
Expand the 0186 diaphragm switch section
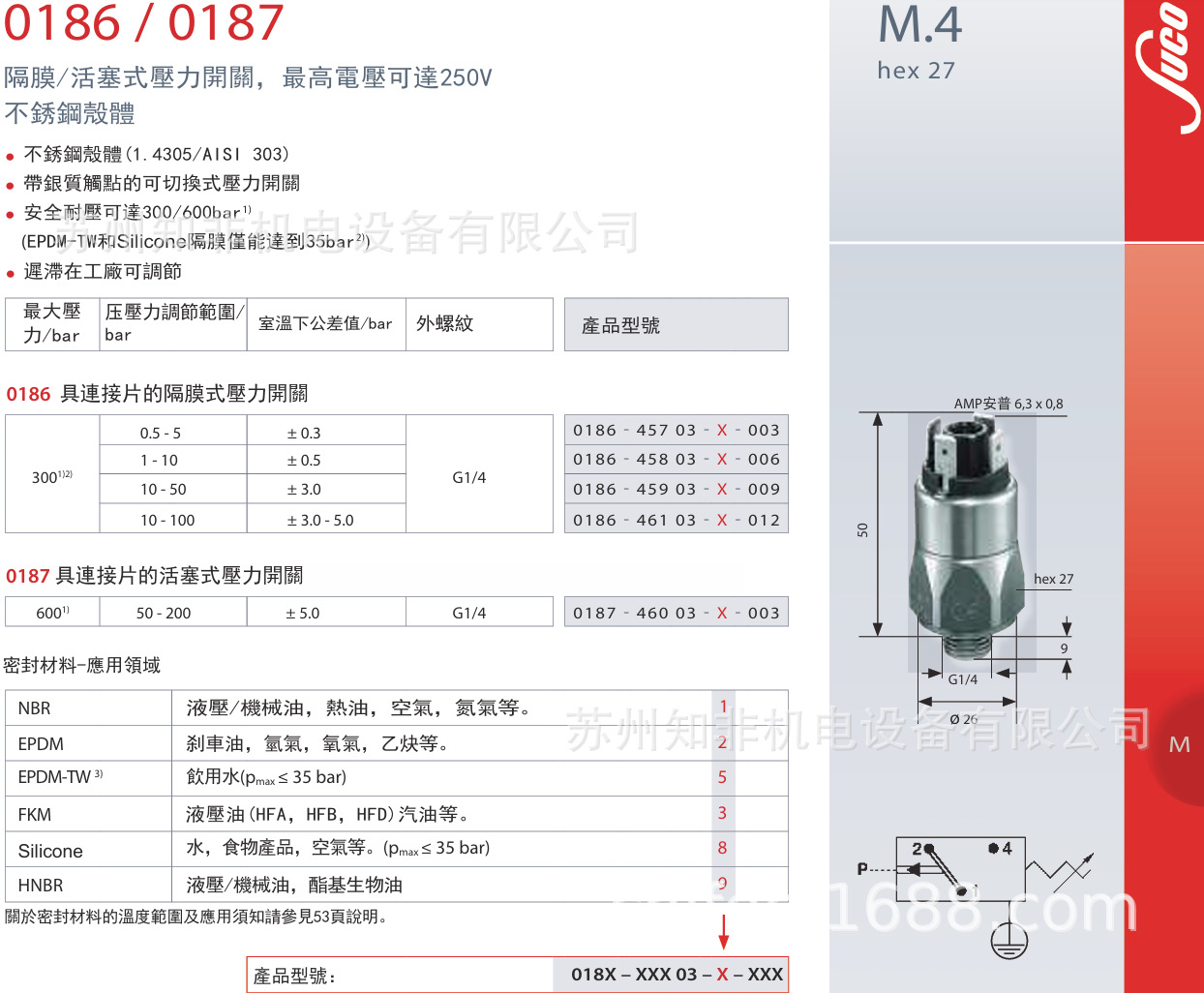click(x=155, y=394)
